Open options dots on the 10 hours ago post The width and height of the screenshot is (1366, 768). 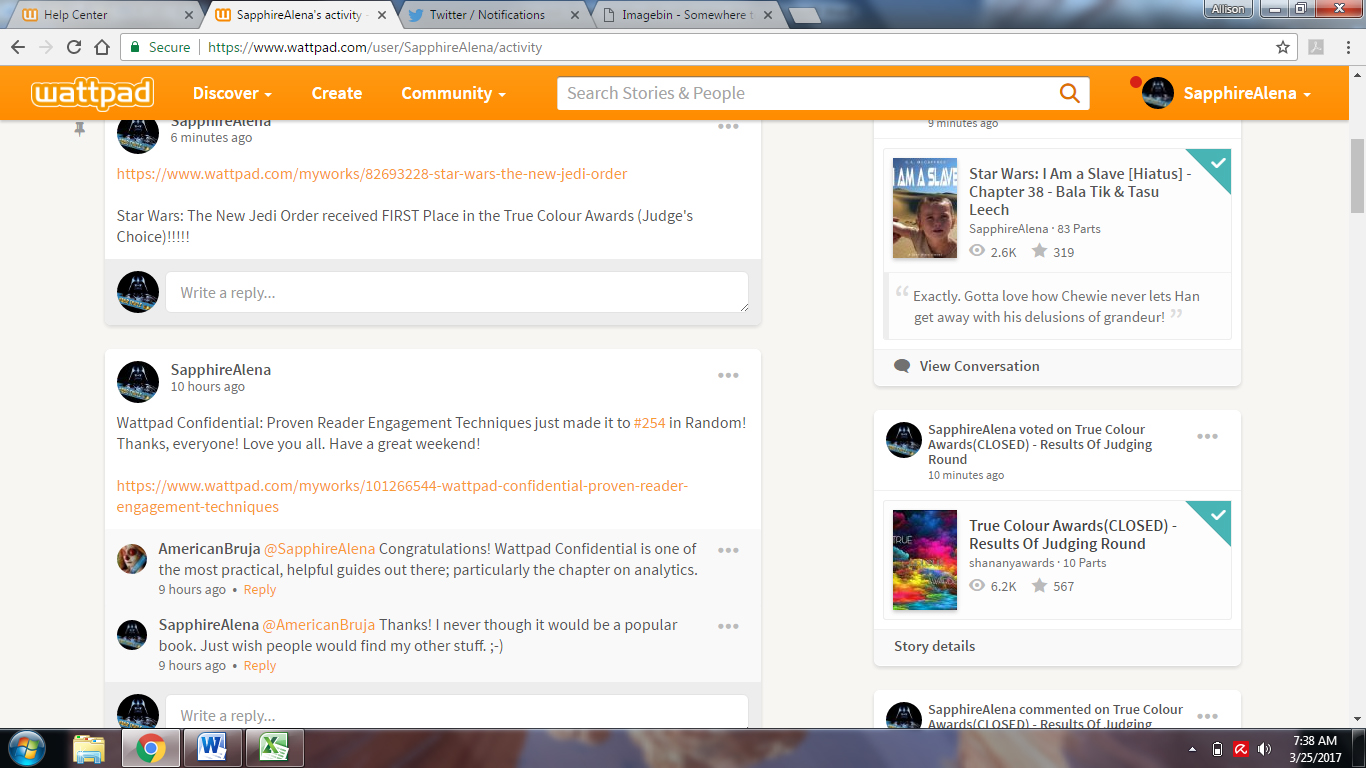(728, 375)
